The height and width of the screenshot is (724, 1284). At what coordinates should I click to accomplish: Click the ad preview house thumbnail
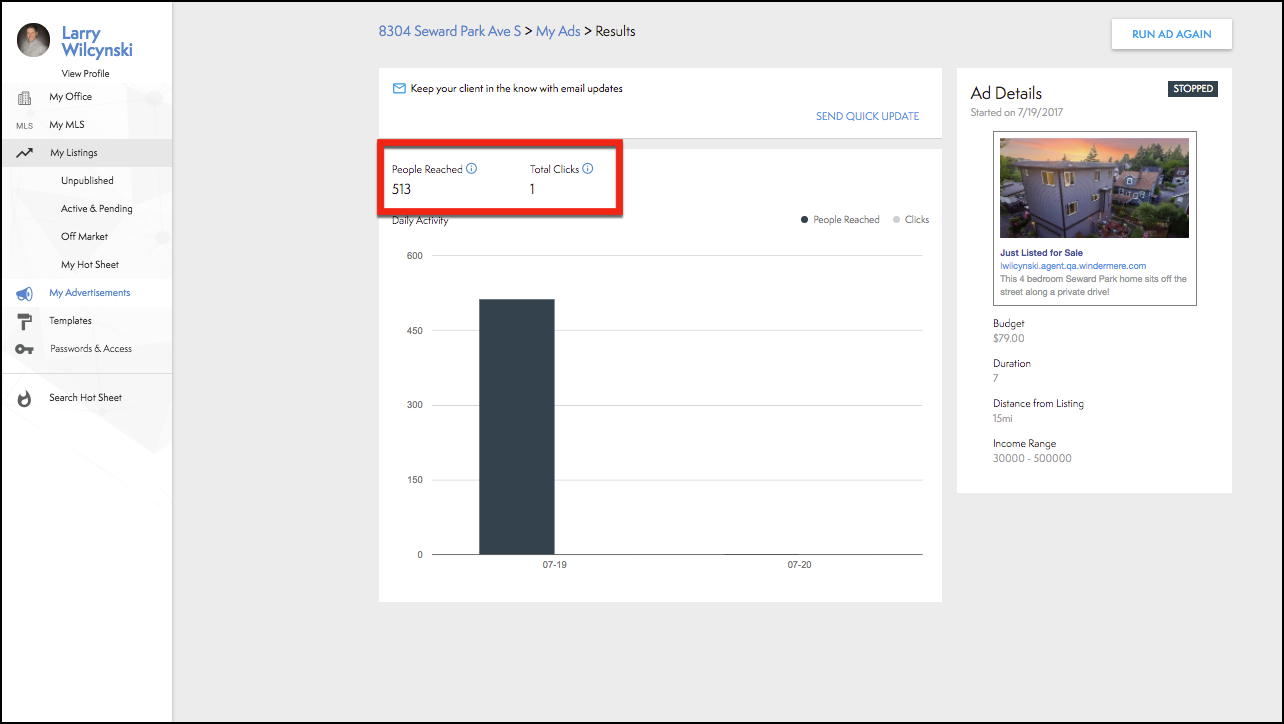(1094, 188)
